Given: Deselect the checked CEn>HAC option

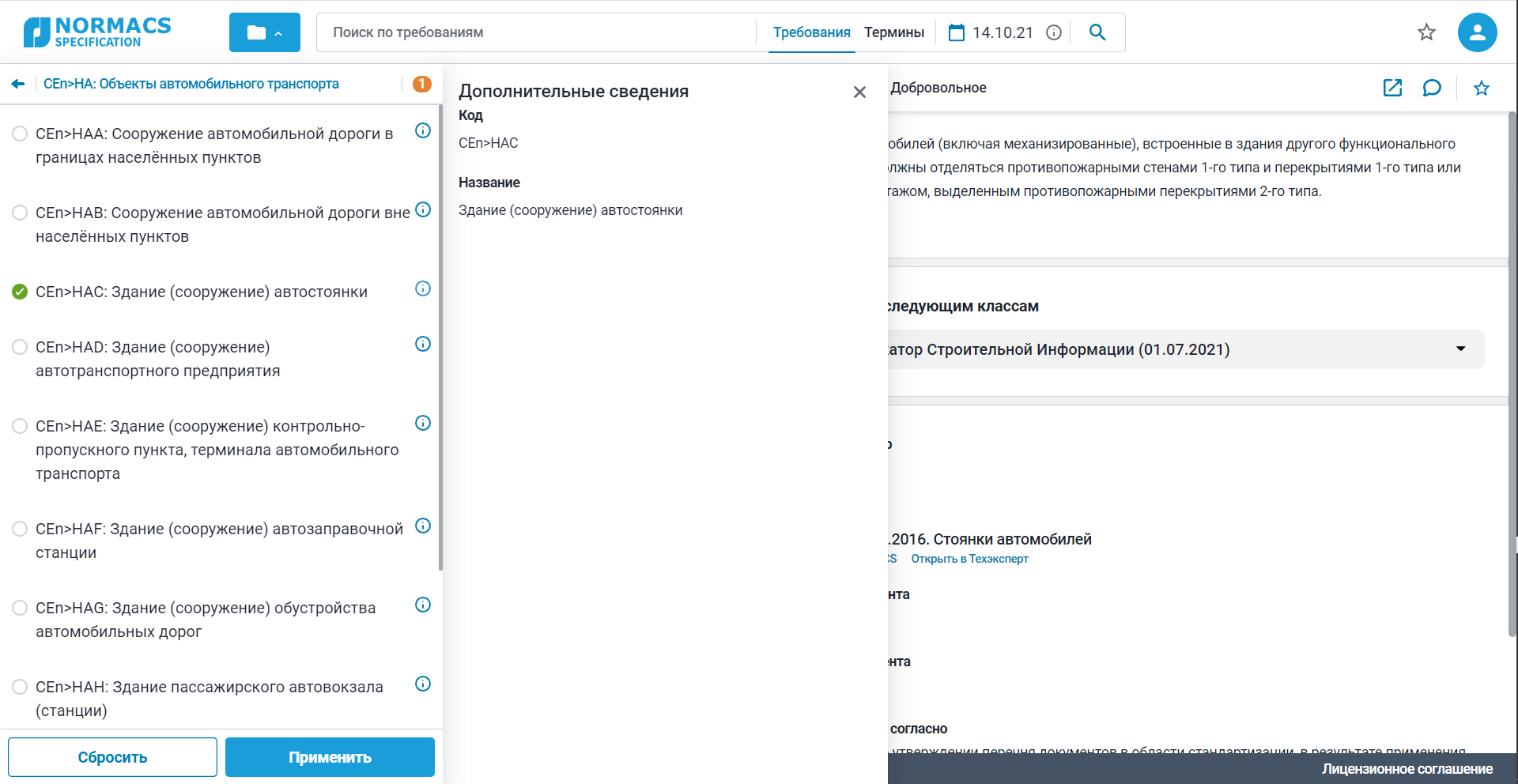Looking at the screenshot, I should 20,292.
